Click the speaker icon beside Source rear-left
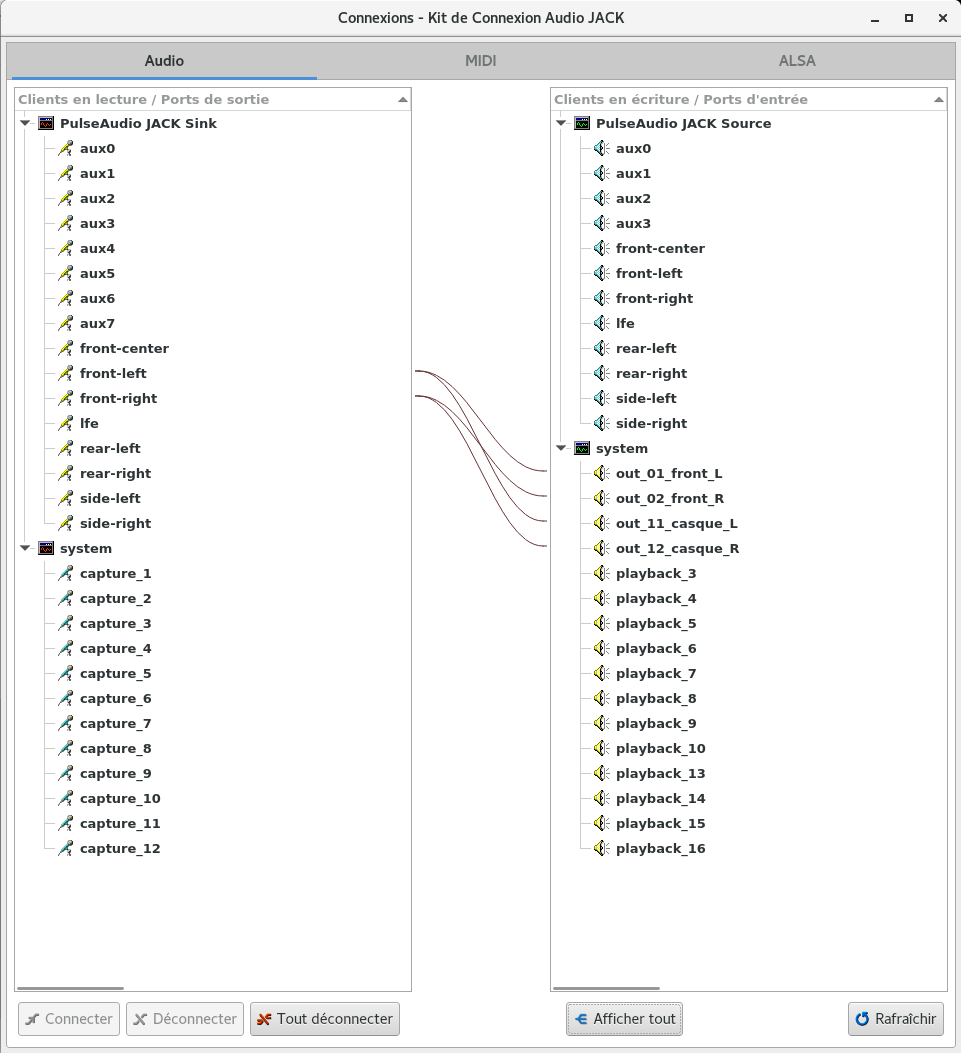 pos(601,349)
